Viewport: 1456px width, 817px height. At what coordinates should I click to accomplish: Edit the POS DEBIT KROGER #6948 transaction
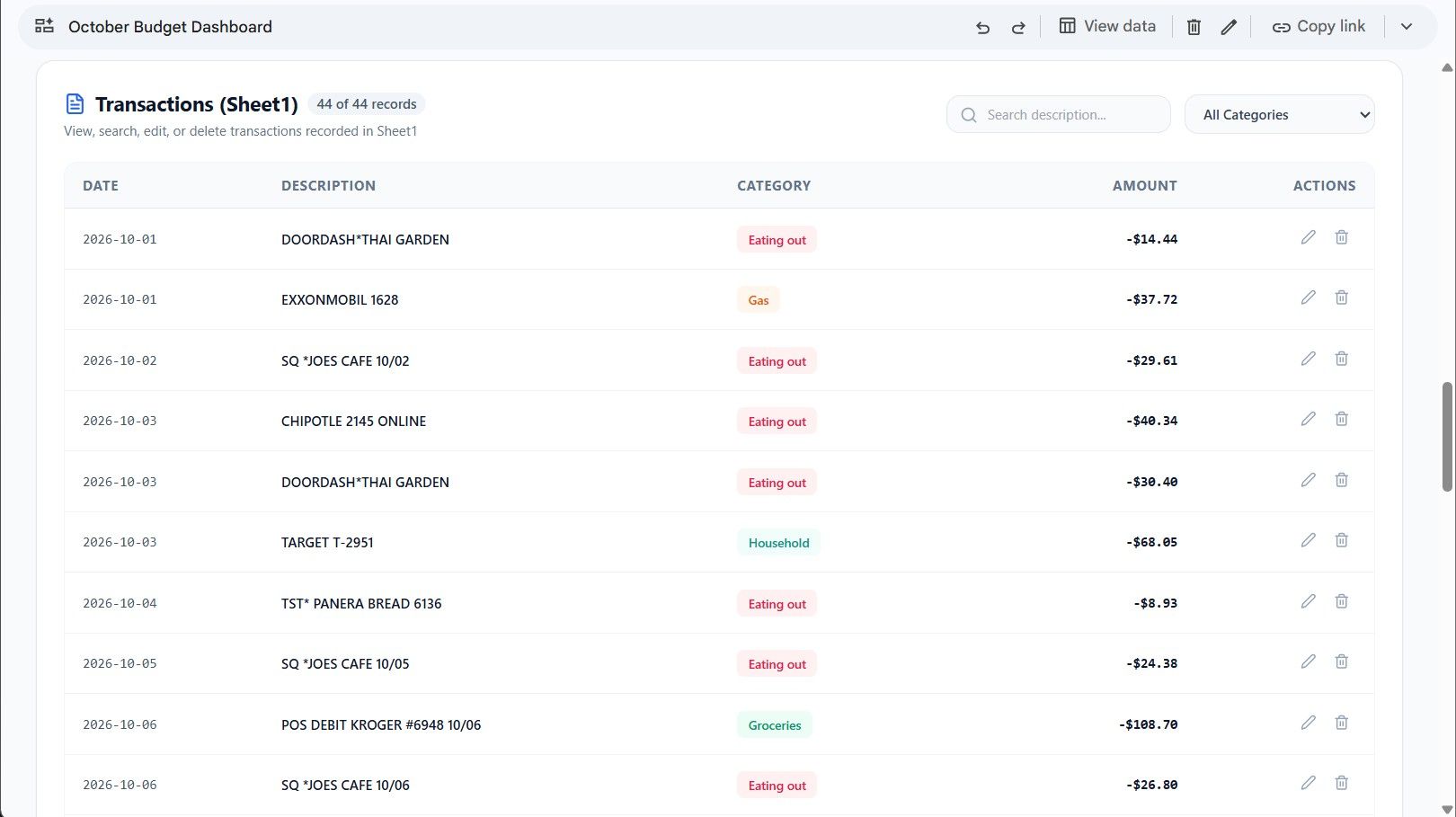pos(1308,723)
